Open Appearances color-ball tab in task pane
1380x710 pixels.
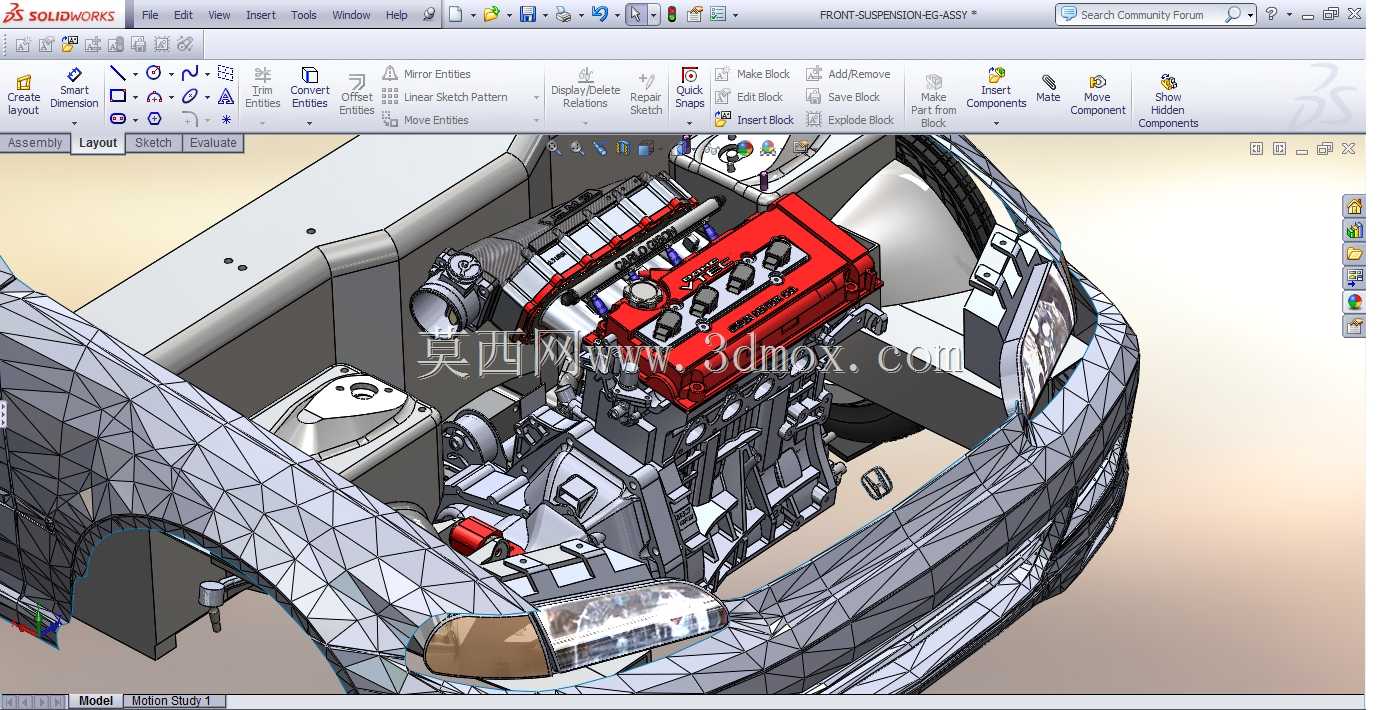(1354, 302)
